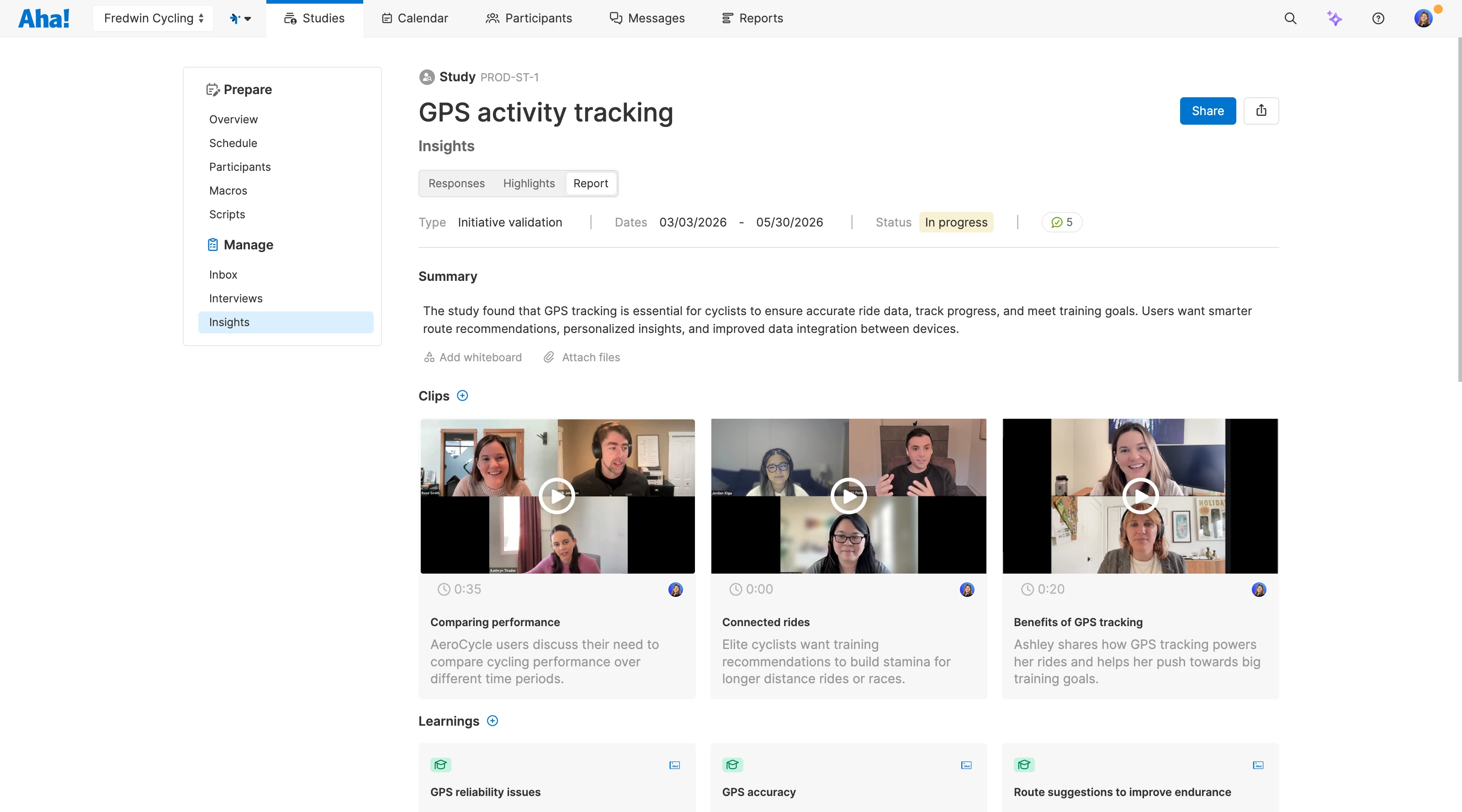Open the search magnifier icon
Screen dimensions: 1462x812
click(x=1290, y=18)
